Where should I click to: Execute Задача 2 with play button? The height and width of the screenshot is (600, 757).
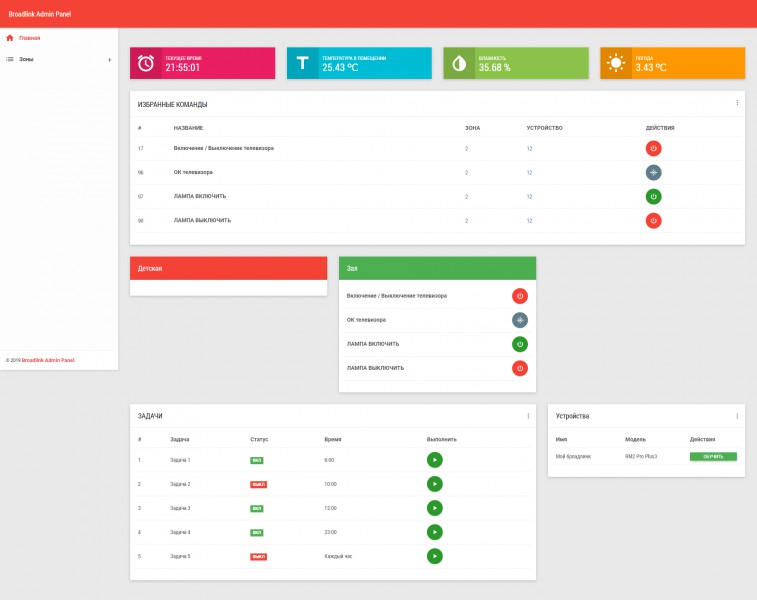435,484
